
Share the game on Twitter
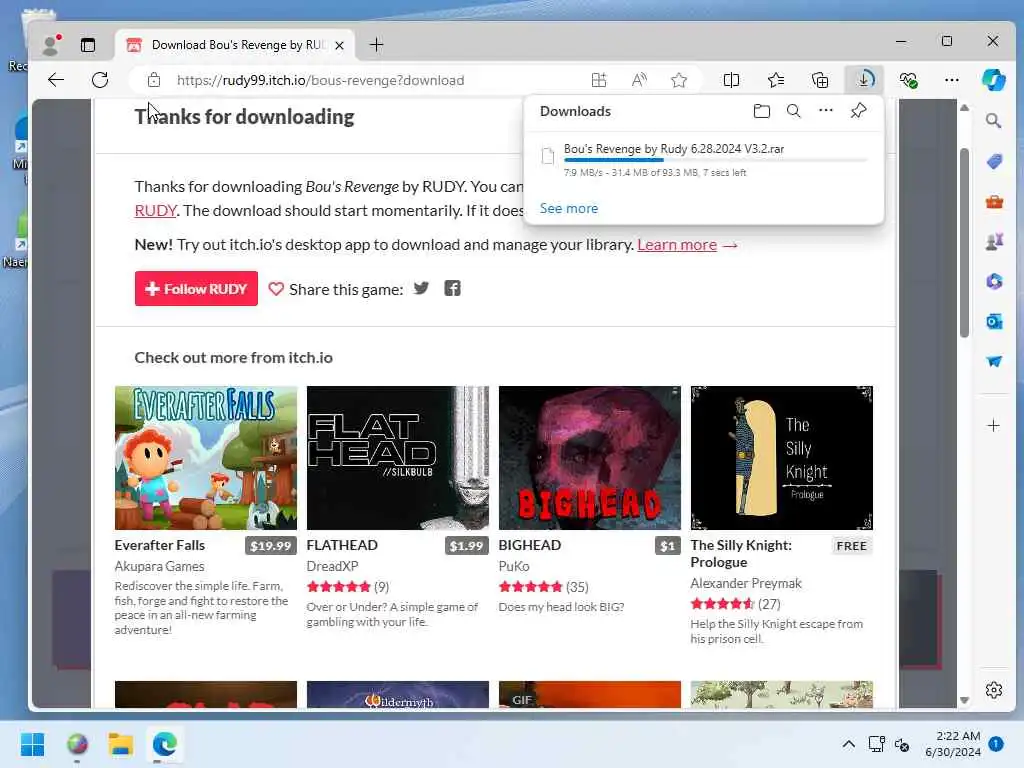(421, 288)
